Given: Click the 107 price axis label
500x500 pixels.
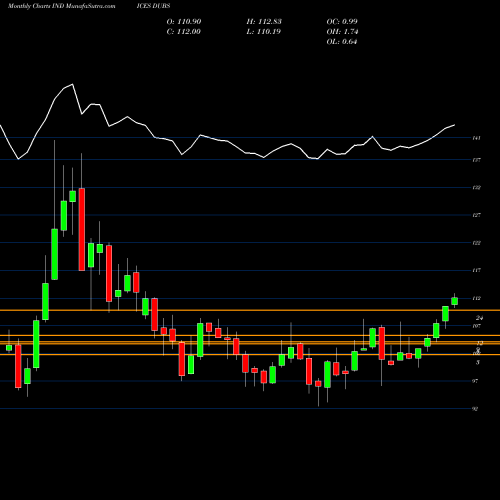Looking at the screenshot, I should click(x=476, y=326).
